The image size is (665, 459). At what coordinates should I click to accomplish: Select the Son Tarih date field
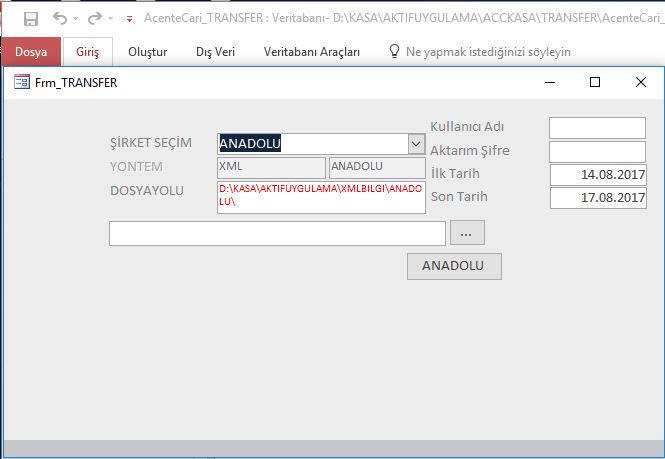coord(597,198)
